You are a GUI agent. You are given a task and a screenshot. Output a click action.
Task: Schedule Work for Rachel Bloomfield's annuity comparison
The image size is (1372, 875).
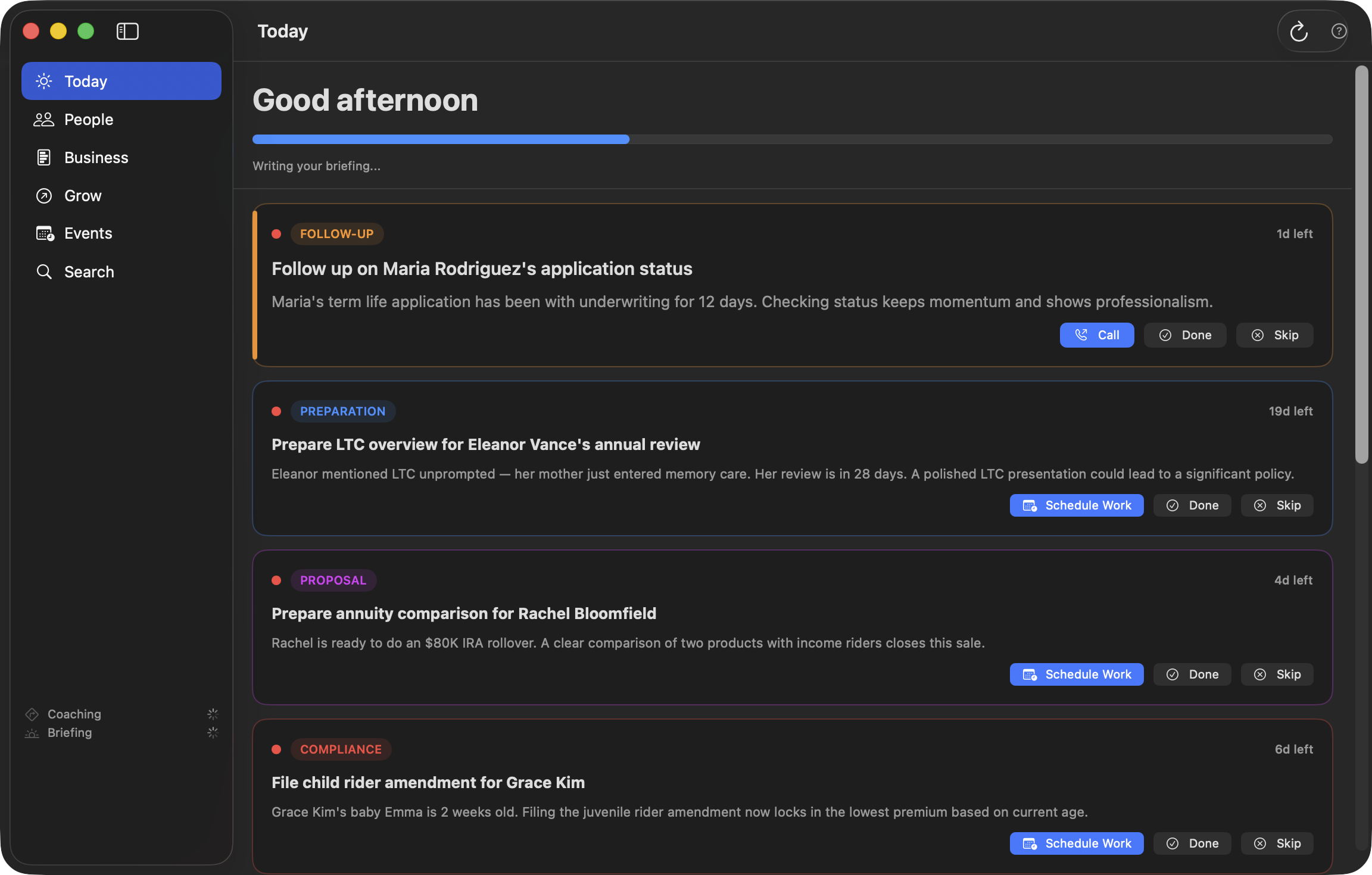click(x=1075, y=674)
